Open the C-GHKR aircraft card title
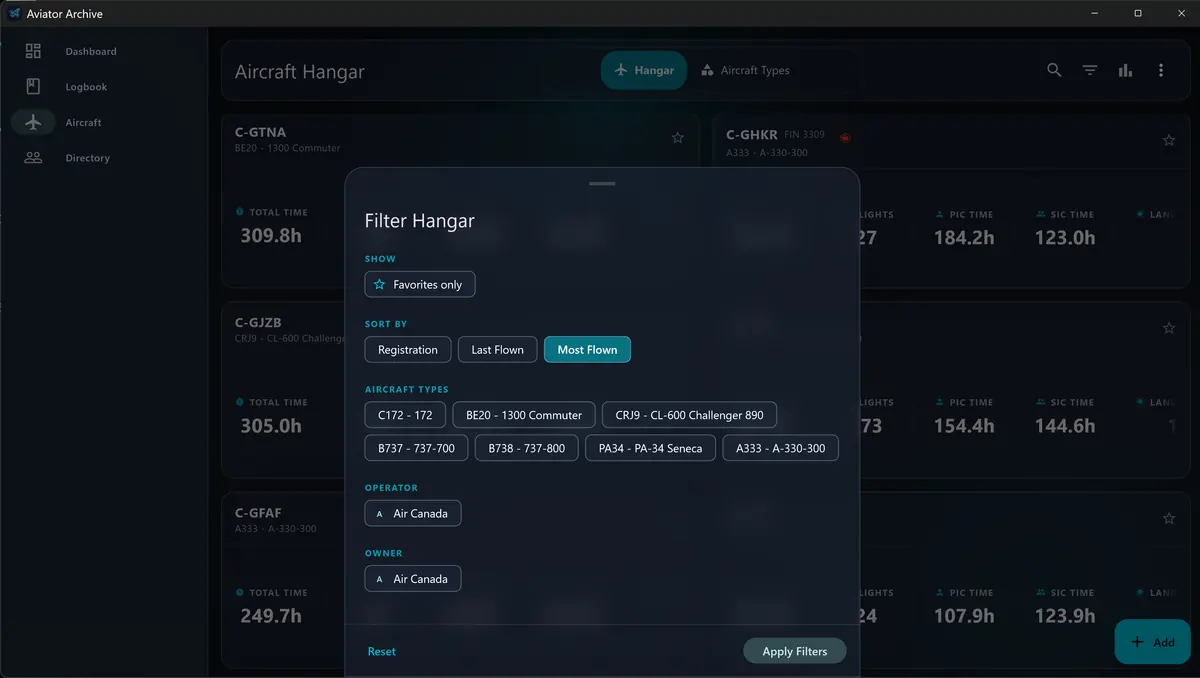Viewport: 1200px width, 678px height. pyautogui.click(x=752, y=134)
